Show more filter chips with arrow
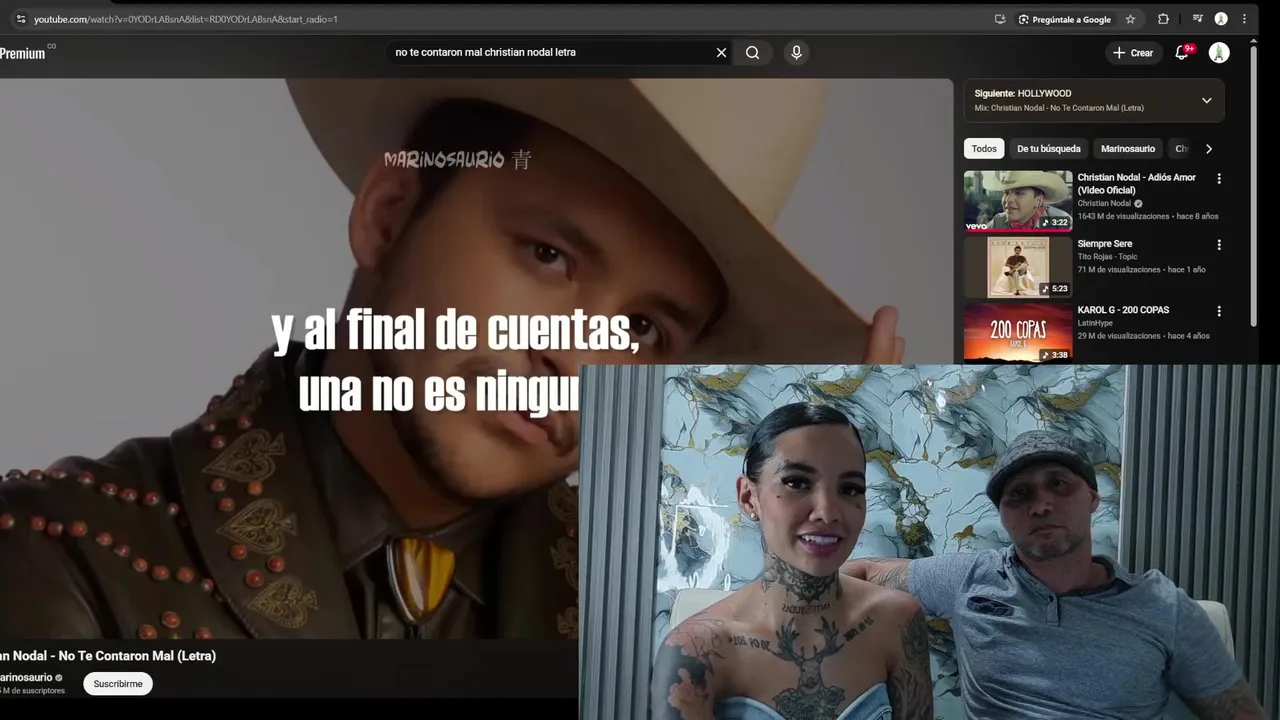This screenshot has height=720, width=1280. pos(1209,149)
